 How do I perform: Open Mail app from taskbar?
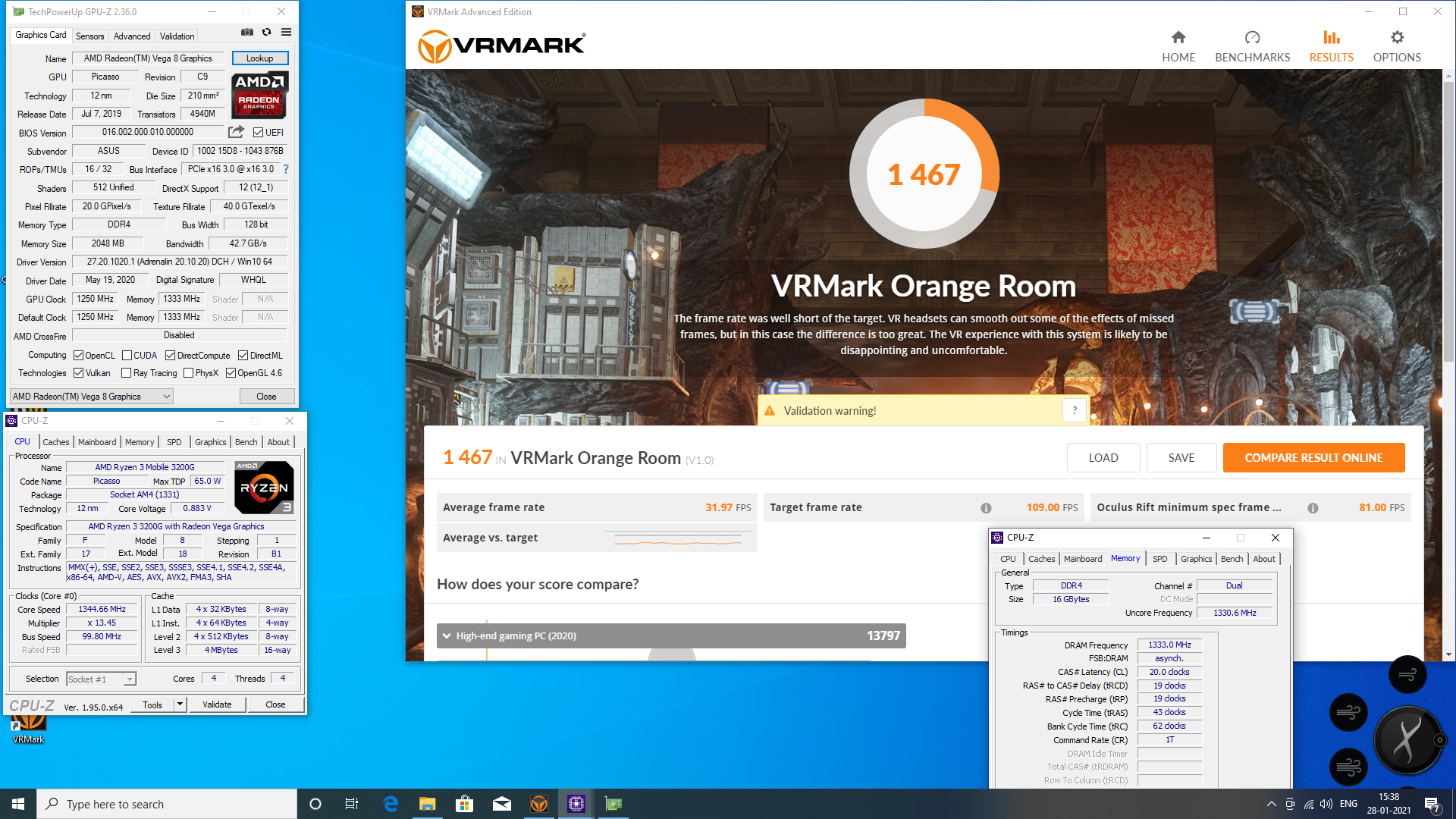click(x=502, y=804)
